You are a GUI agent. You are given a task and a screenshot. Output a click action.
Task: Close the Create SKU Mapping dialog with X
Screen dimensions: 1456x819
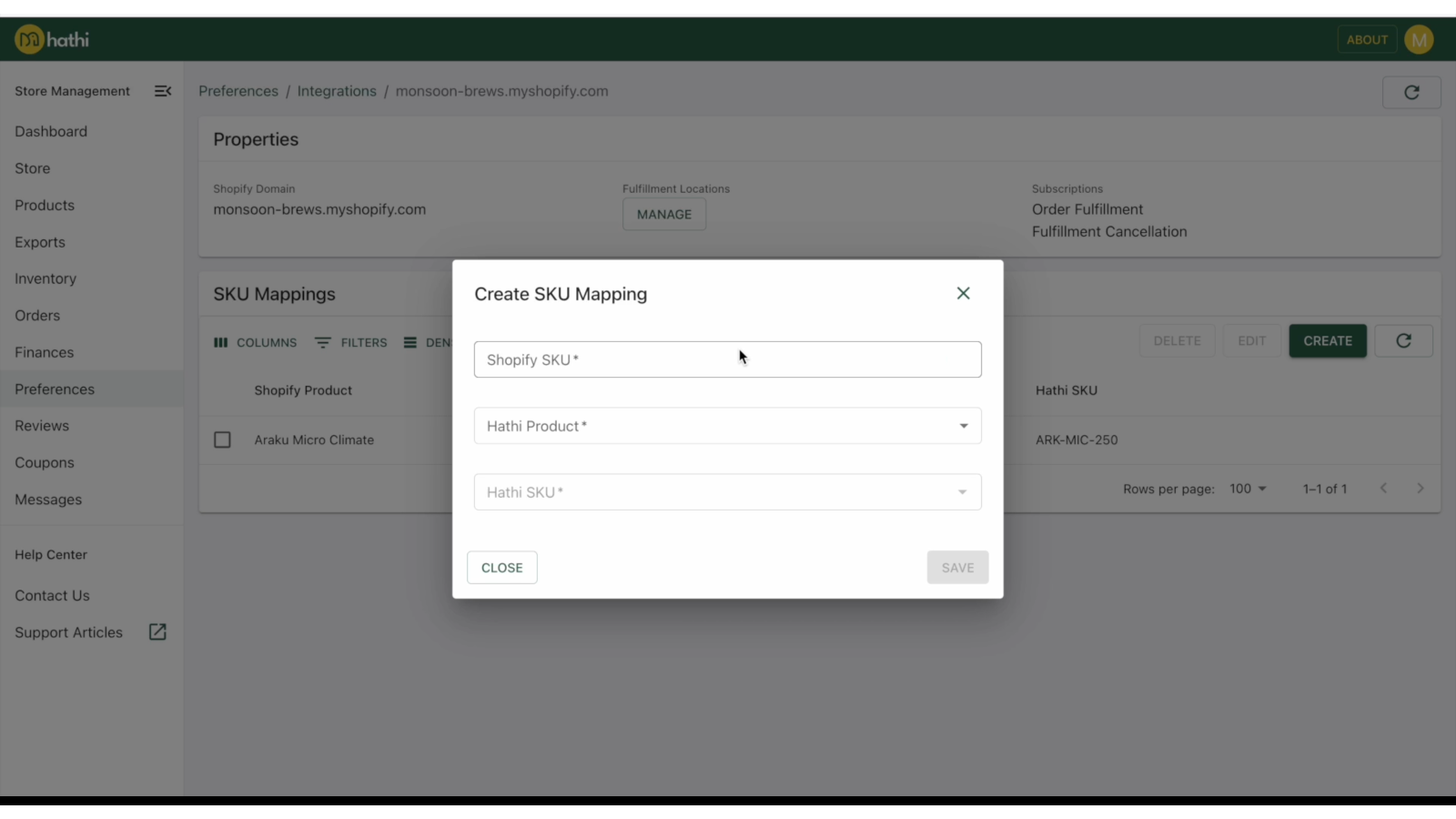click(x=963, y=293)
